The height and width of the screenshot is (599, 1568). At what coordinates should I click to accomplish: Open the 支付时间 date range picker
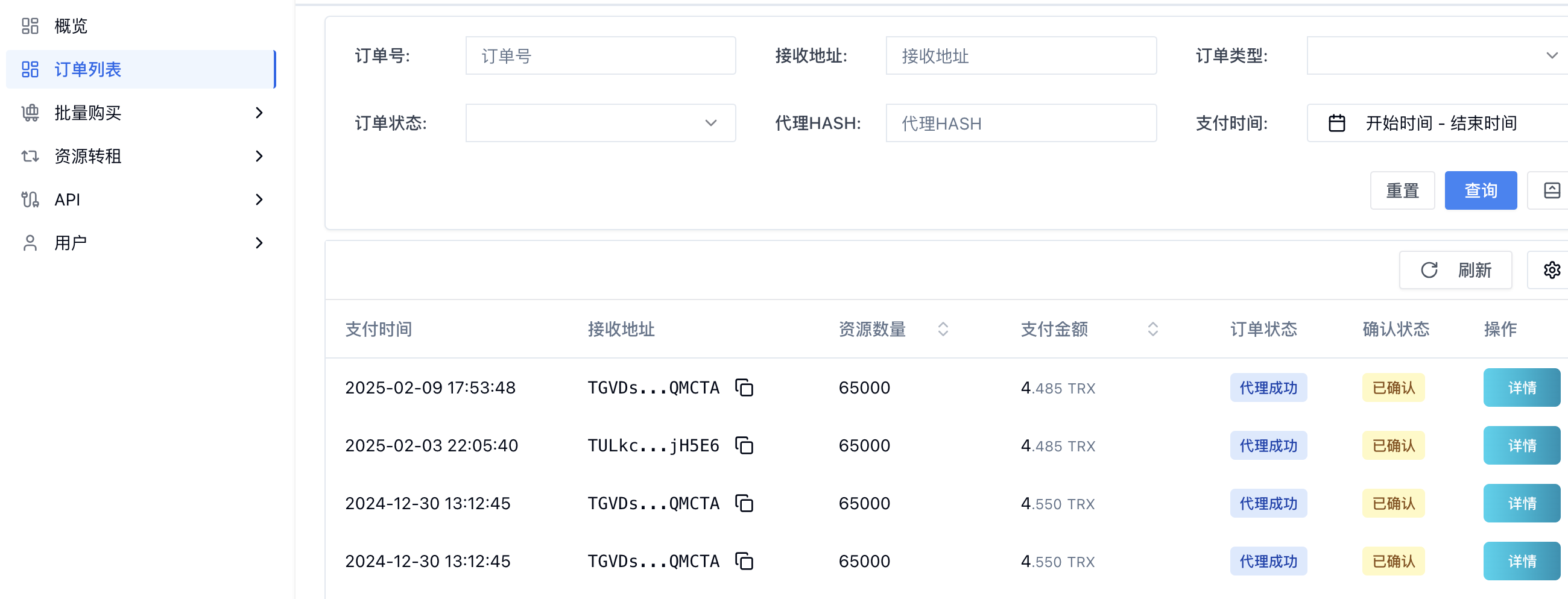pyautogui.click(x=1437, y=123)
